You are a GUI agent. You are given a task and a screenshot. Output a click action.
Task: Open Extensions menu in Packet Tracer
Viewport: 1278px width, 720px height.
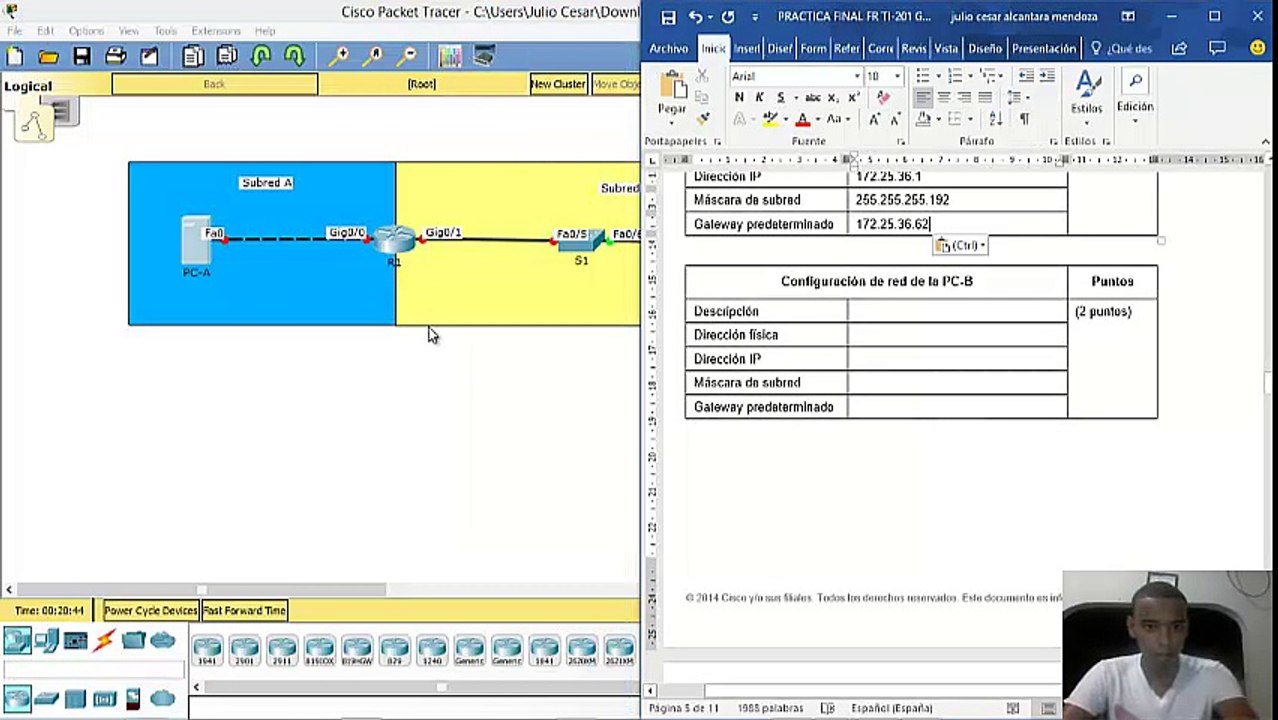point(216,31)
